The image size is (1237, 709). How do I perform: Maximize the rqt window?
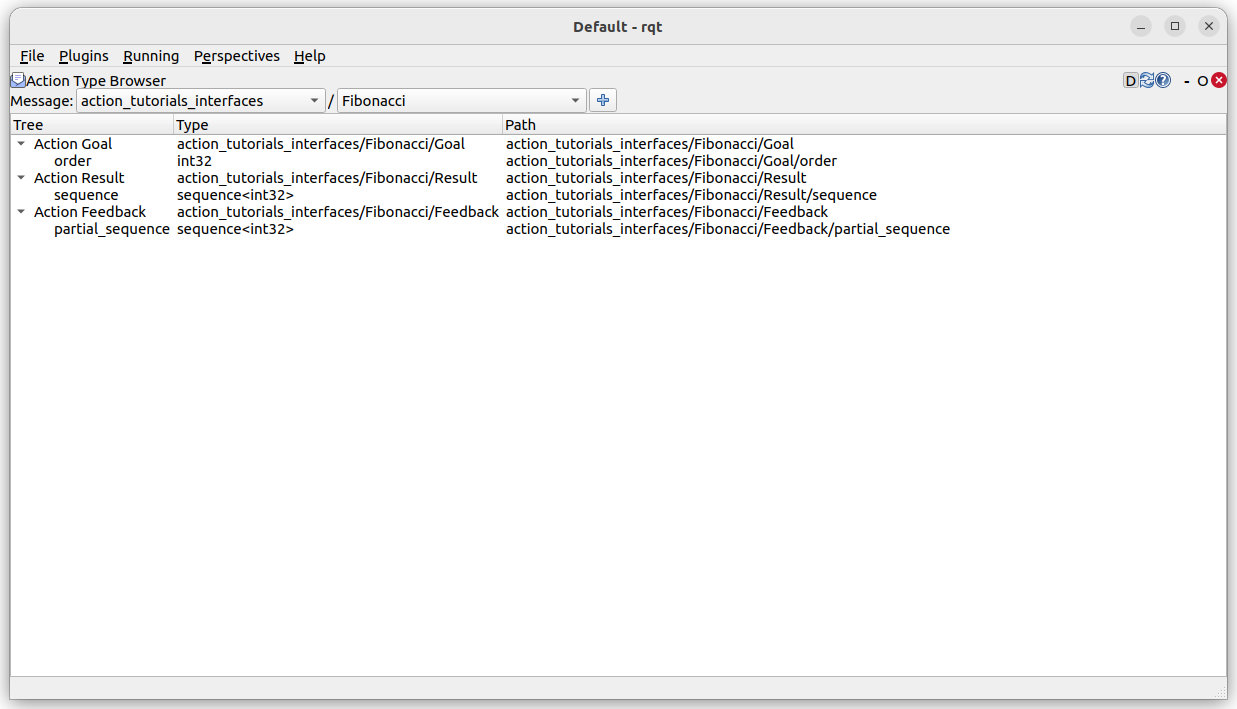pyautogui.click(x=1175, y=26)
